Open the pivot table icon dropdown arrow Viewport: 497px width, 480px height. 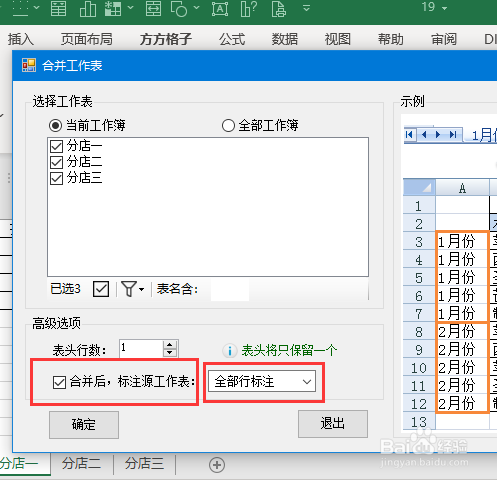pos(131,7)
